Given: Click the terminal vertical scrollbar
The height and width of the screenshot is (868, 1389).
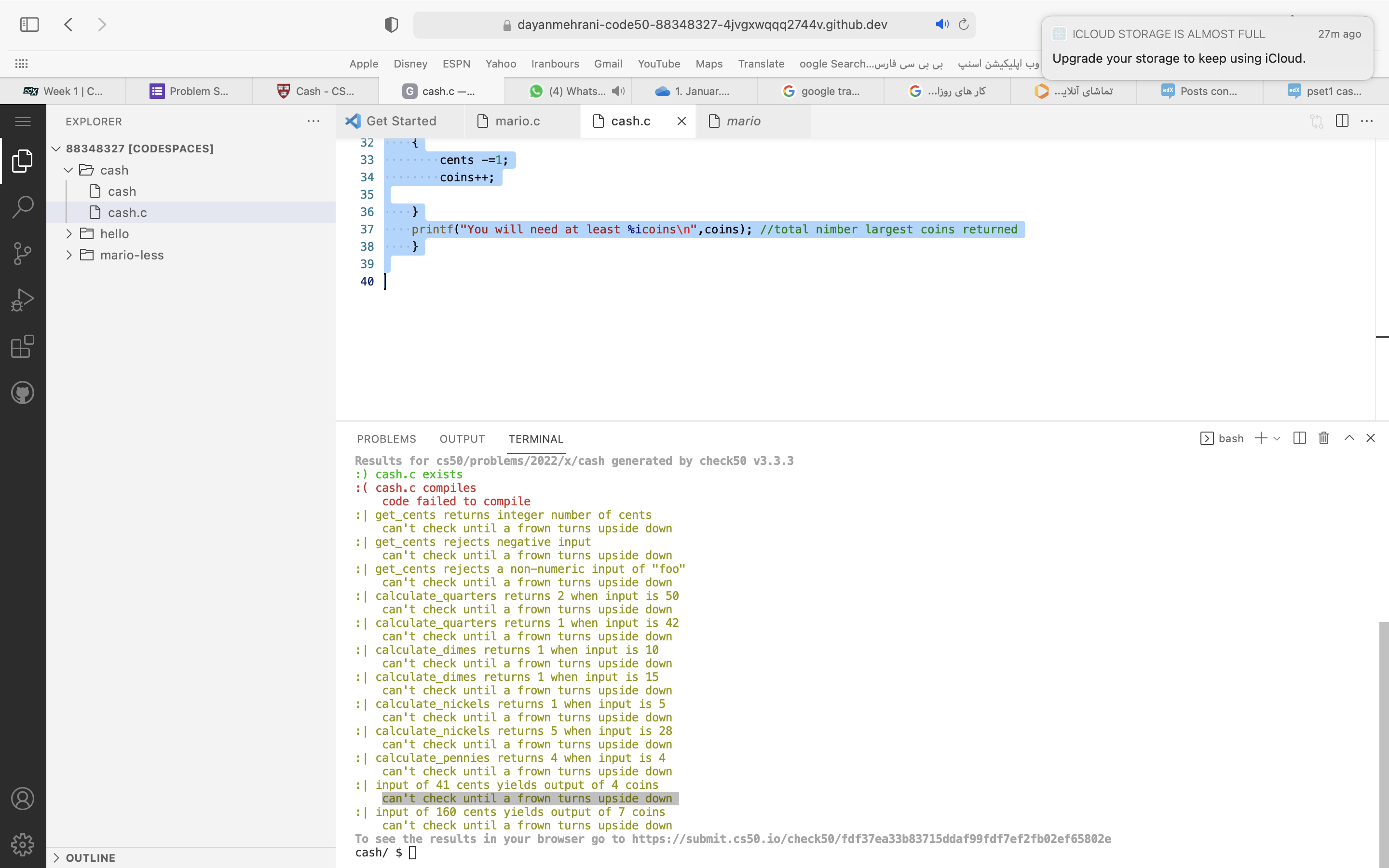Looking at the screenshot, I should coord(1384,745).
